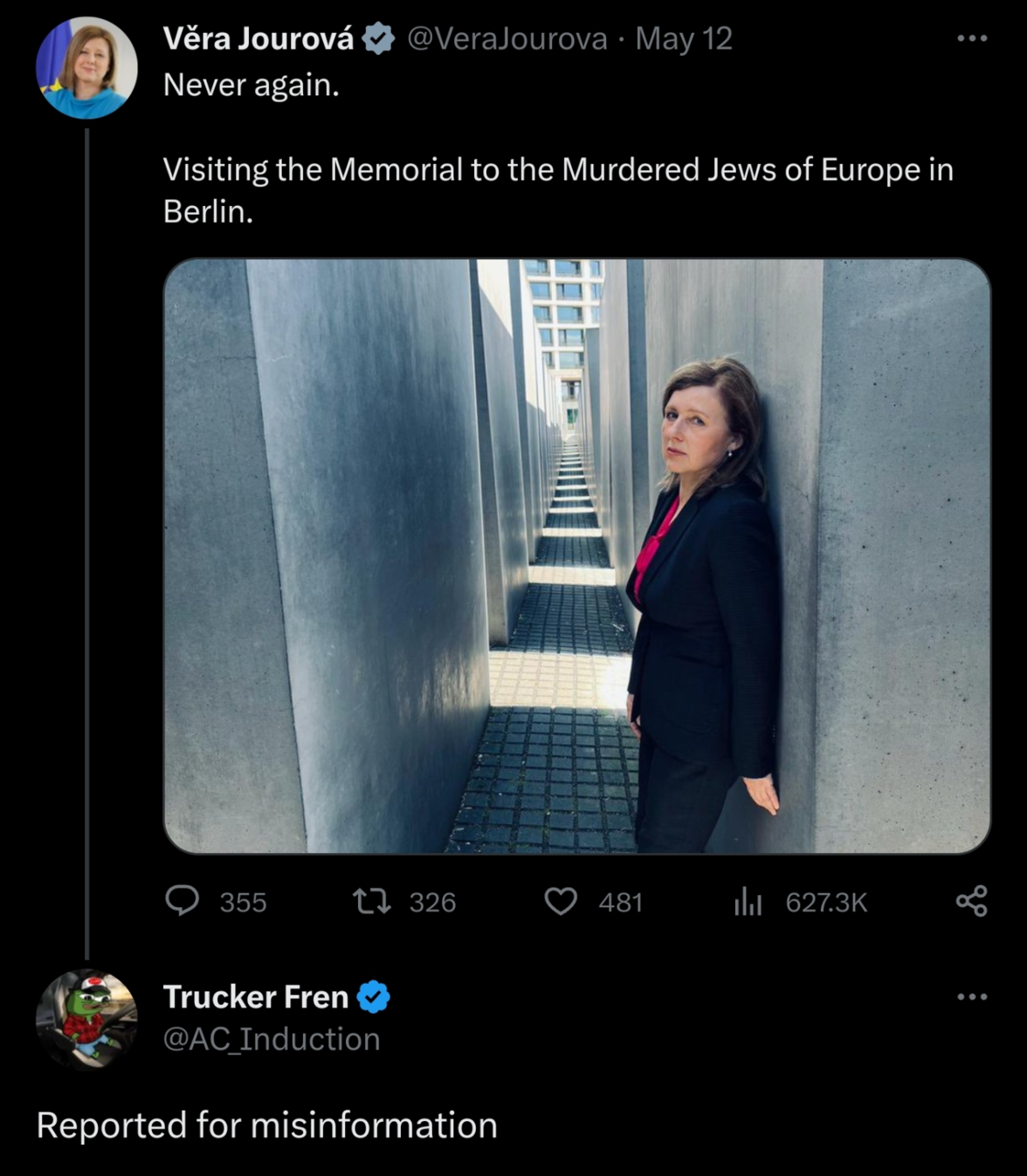Screen dimensions: 1027x1176
Task: Click the "Never again." text line
Action: pos(251,85)
